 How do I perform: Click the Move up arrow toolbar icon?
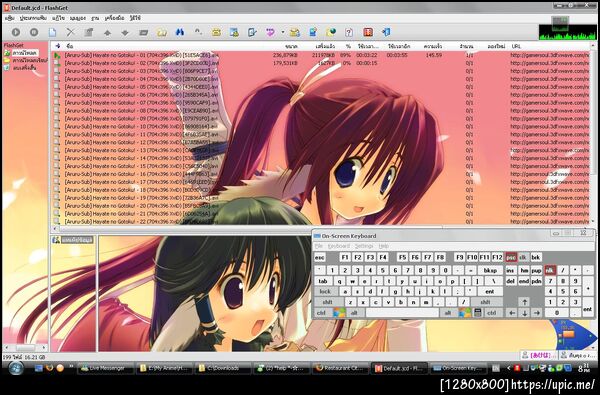(x=107, y=33)
